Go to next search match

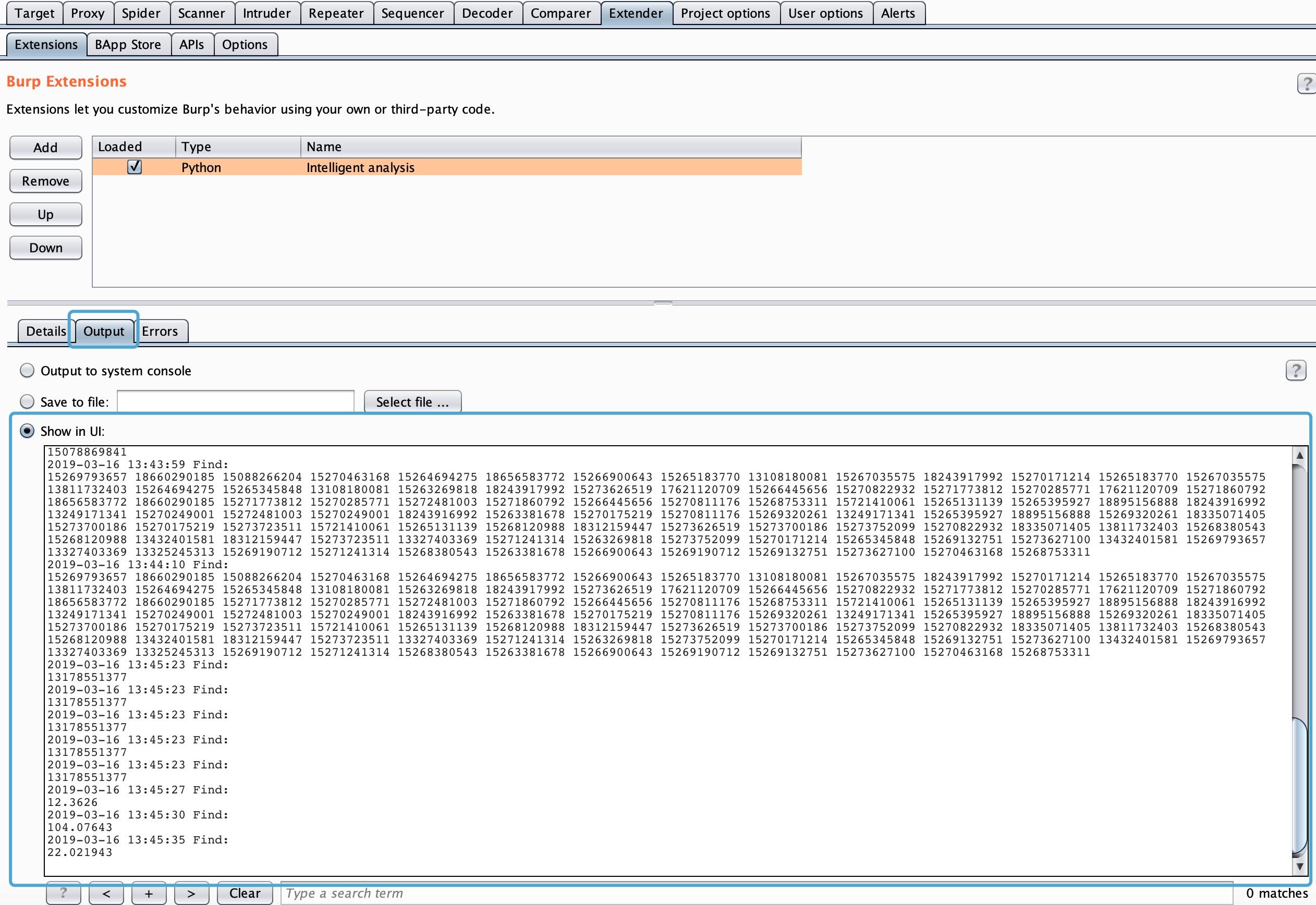pos(191,893)
